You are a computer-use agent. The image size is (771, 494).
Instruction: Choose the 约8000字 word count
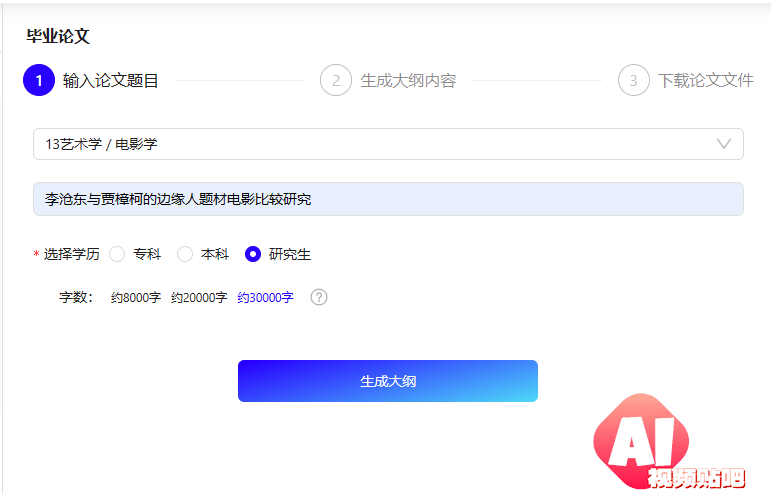[x=136, y=297]
